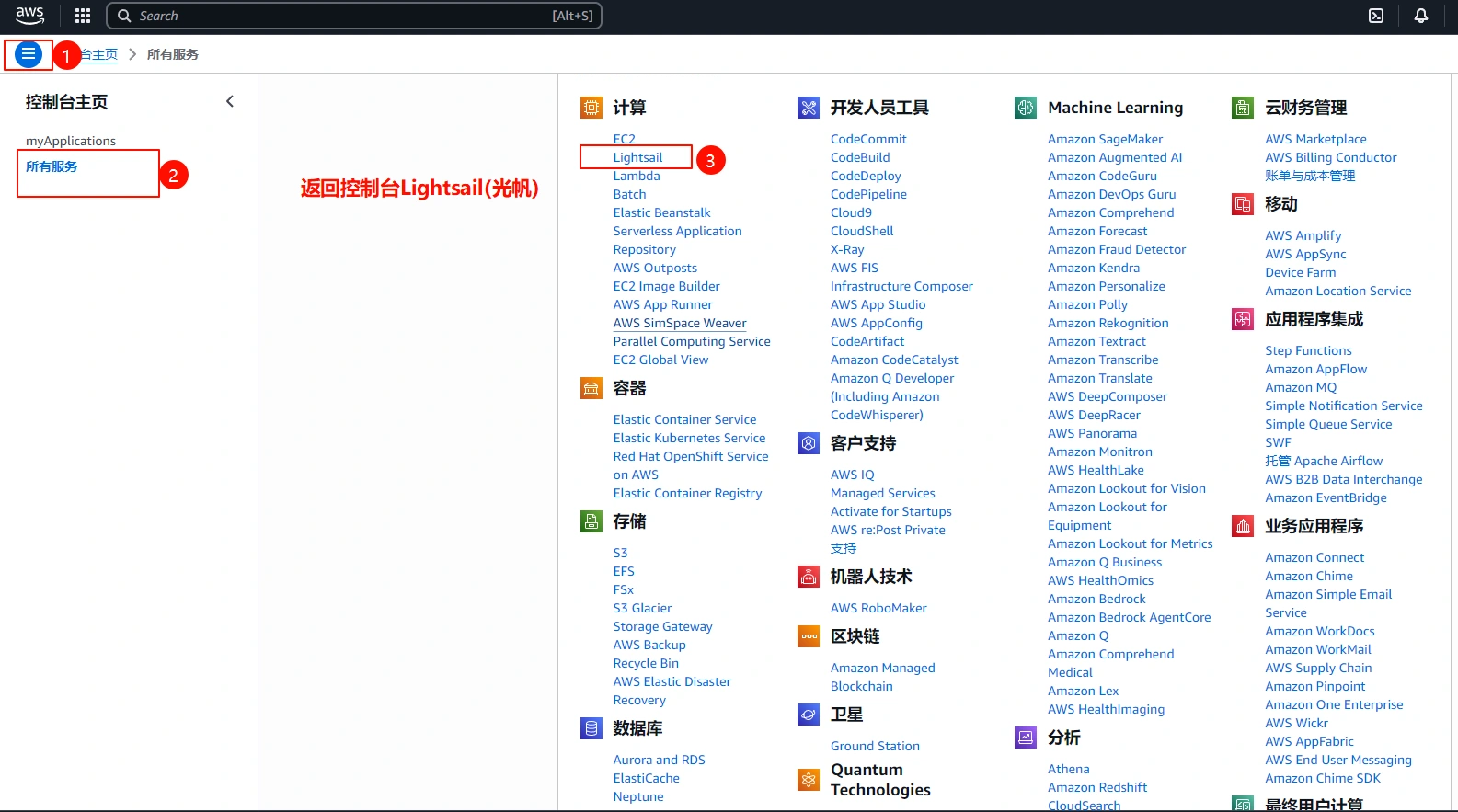Open the Amazon SageMaker link
The image size is (1458, 812).
(x=1105, y=139)
